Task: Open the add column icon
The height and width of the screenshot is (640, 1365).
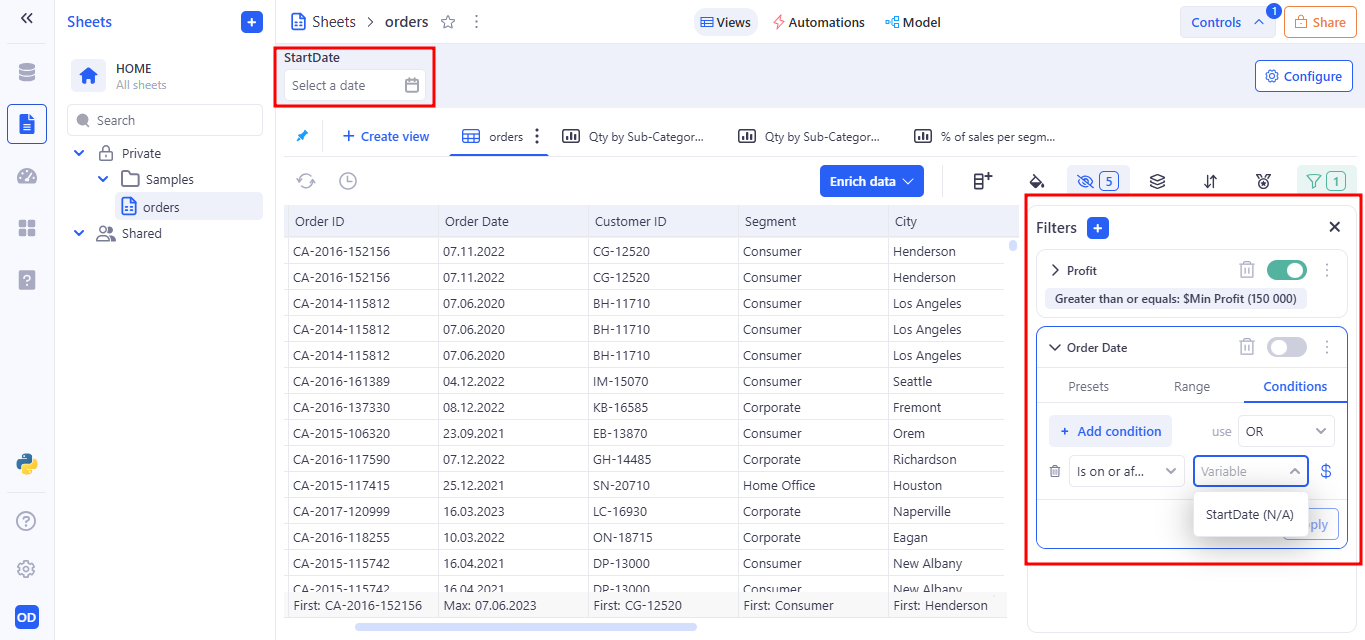Action: point(982,181)
